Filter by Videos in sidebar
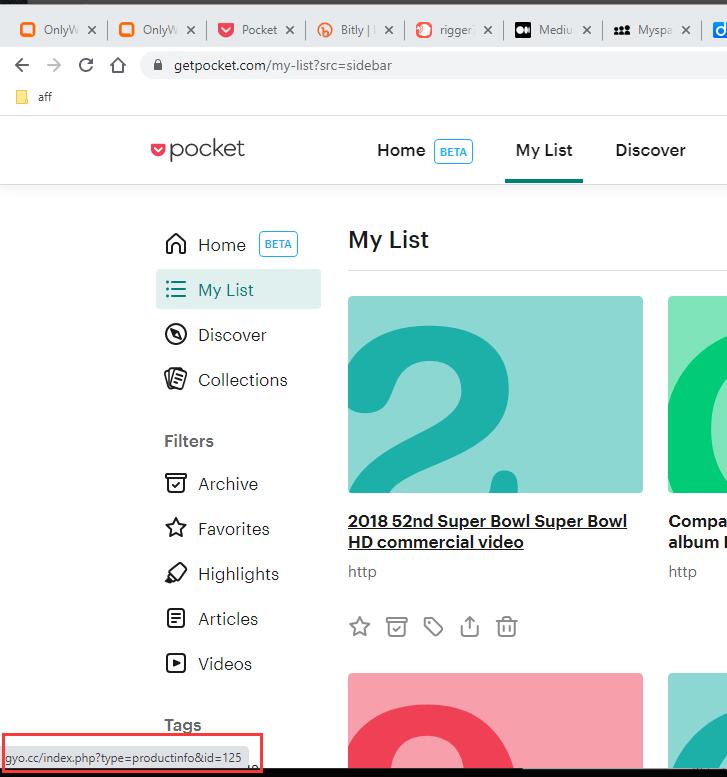 [x=225, y=664]
